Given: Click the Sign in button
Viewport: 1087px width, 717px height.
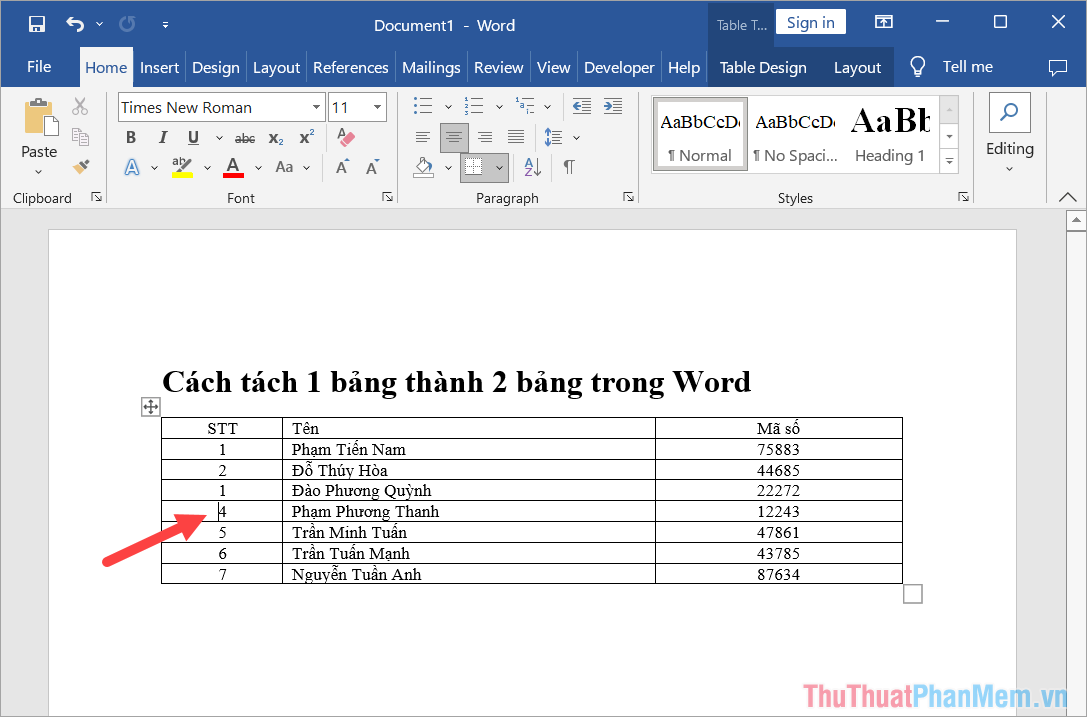Looking at the screenshot, I should 810,21.
